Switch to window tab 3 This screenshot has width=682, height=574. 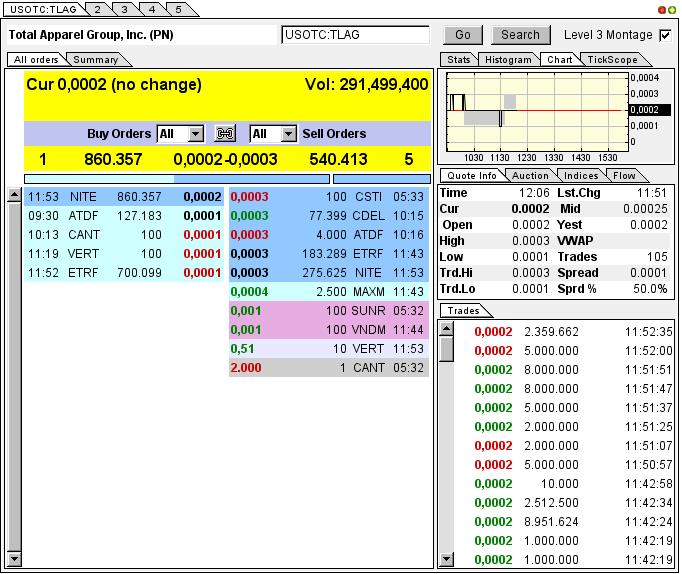point(124,9)
